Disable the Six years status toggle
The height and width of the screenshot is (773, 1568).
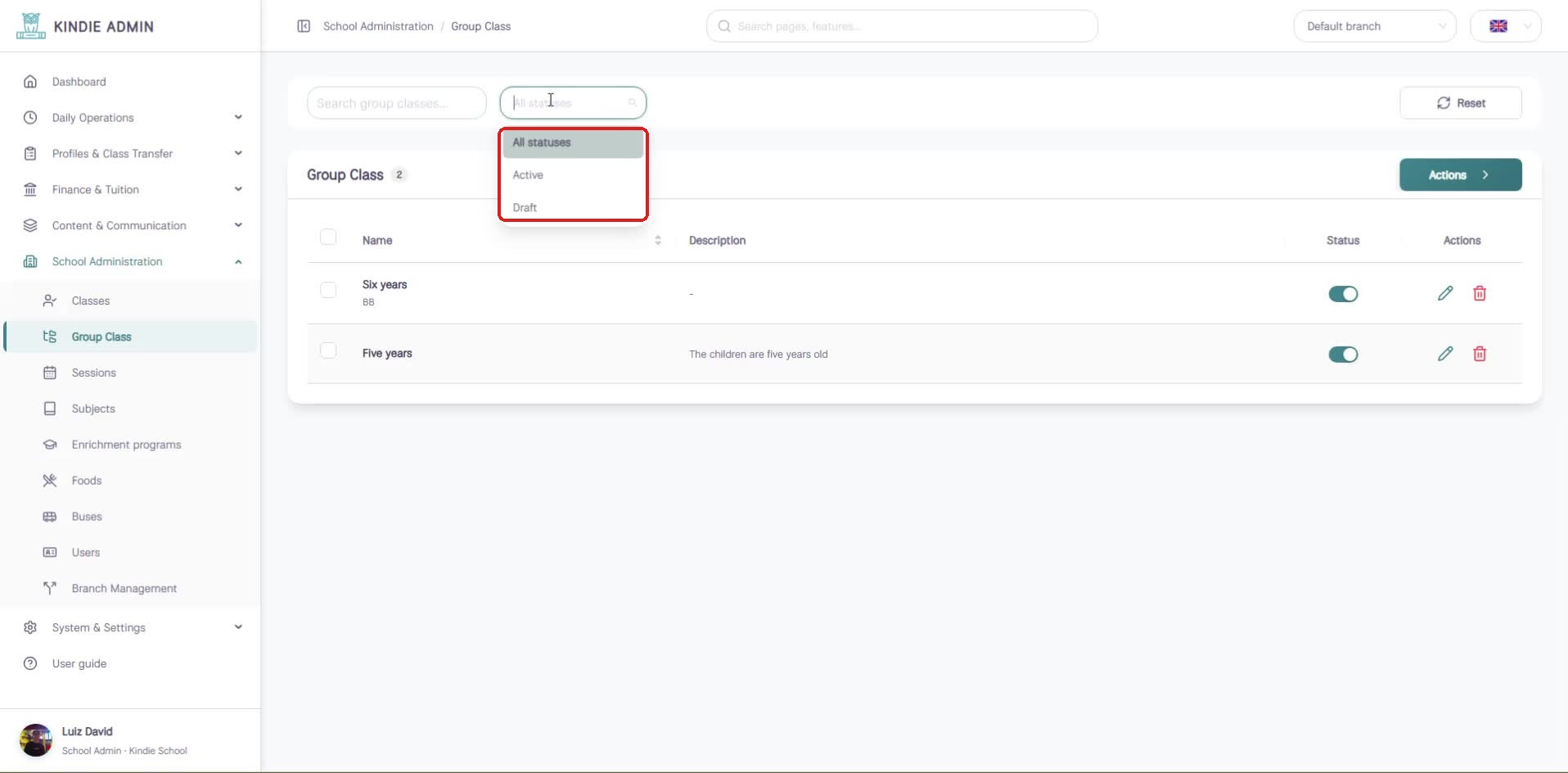point(1343,294)
